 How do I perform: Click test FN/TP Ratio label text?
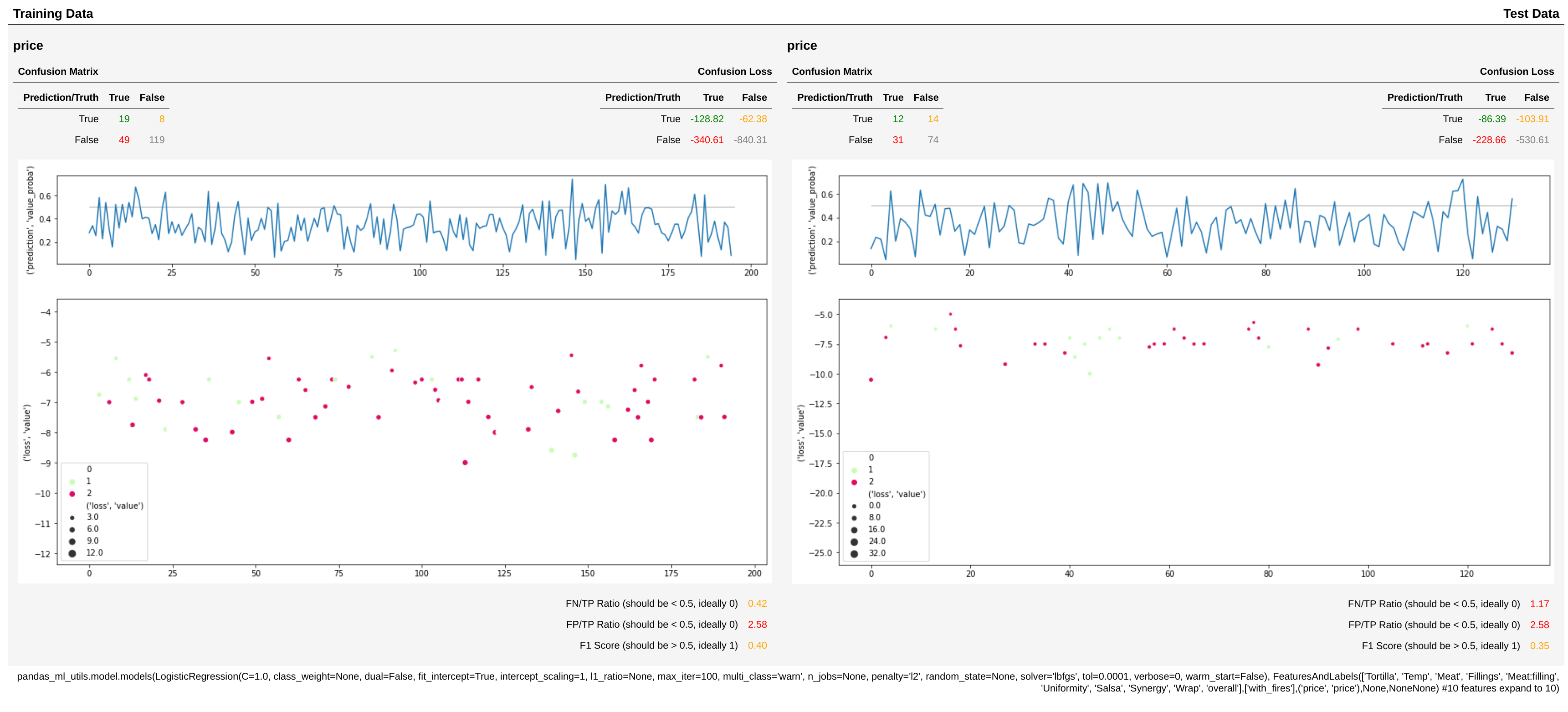coord(1434,604)
